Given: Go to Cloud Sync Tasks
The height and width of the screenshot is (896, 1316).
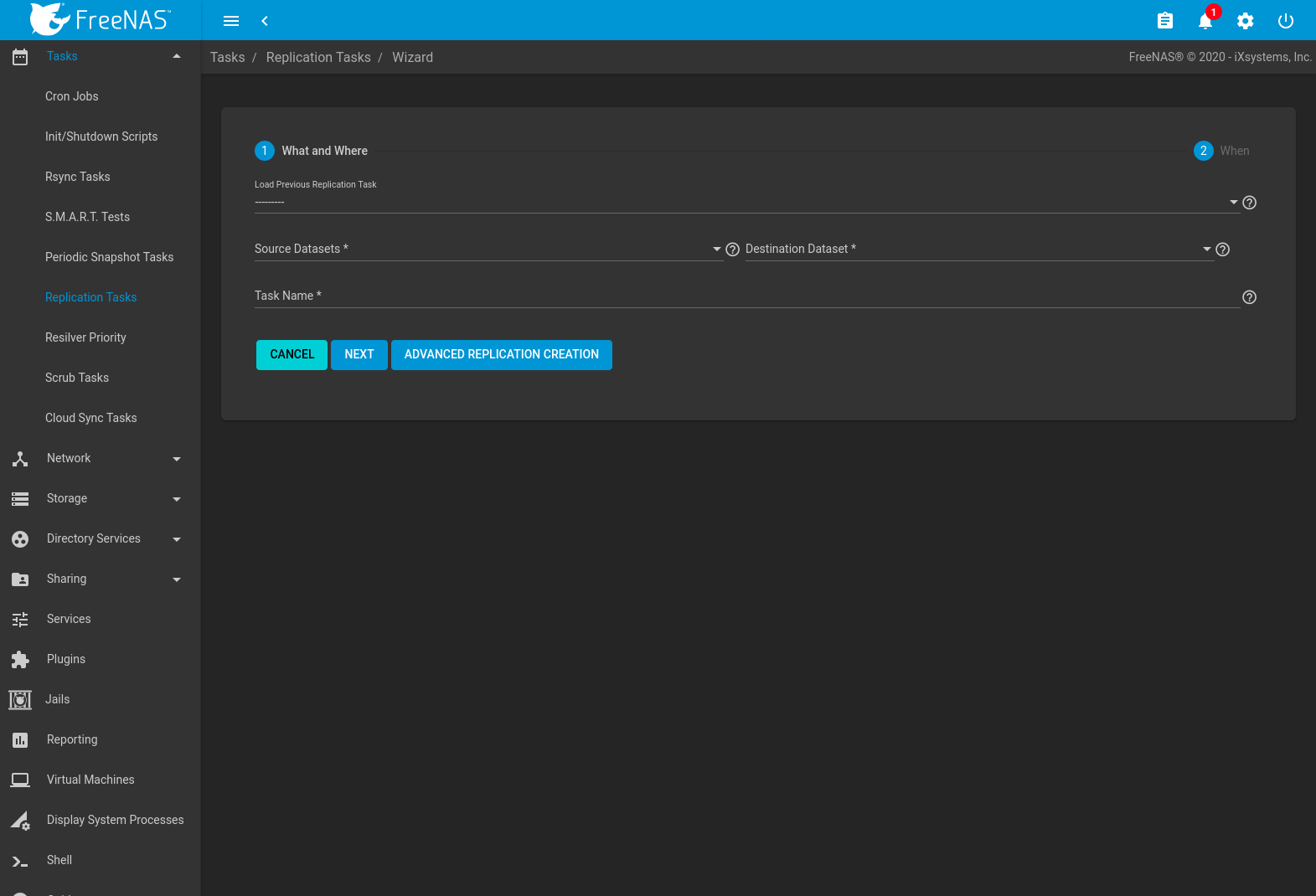Looking at the screenshot, I should [x=90, y=418].
